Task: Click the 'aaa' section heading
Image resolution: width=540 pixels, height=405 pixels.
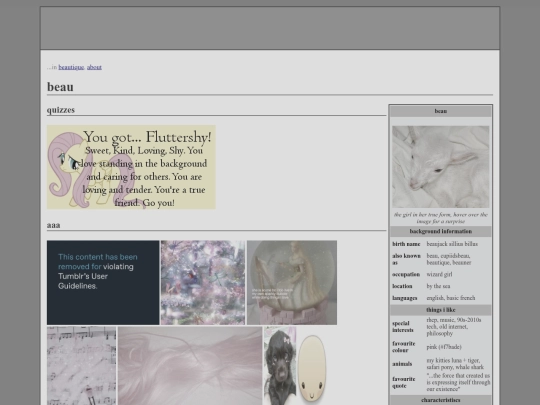Action: [x=53, y=225]
